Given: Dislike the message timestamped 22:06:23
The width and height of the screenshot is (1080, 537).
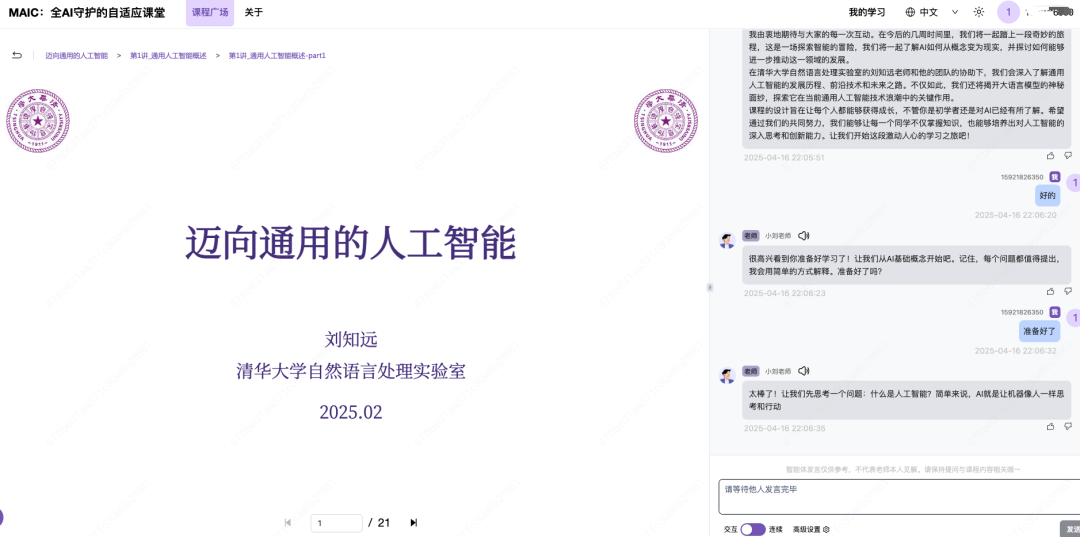Looking at the screenshot, I should (1068, 291).
